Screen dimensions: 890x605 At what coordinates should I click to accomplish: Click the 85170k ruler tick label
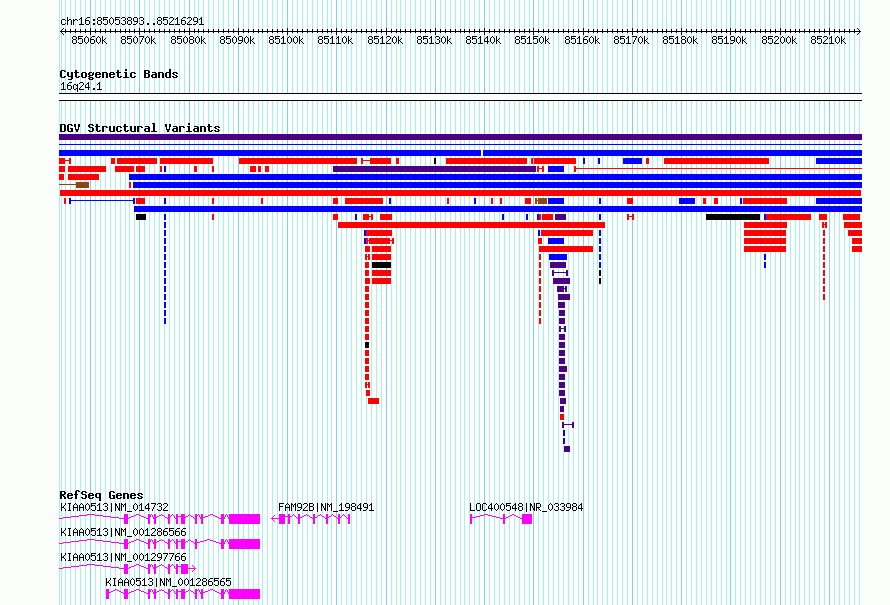631,40
